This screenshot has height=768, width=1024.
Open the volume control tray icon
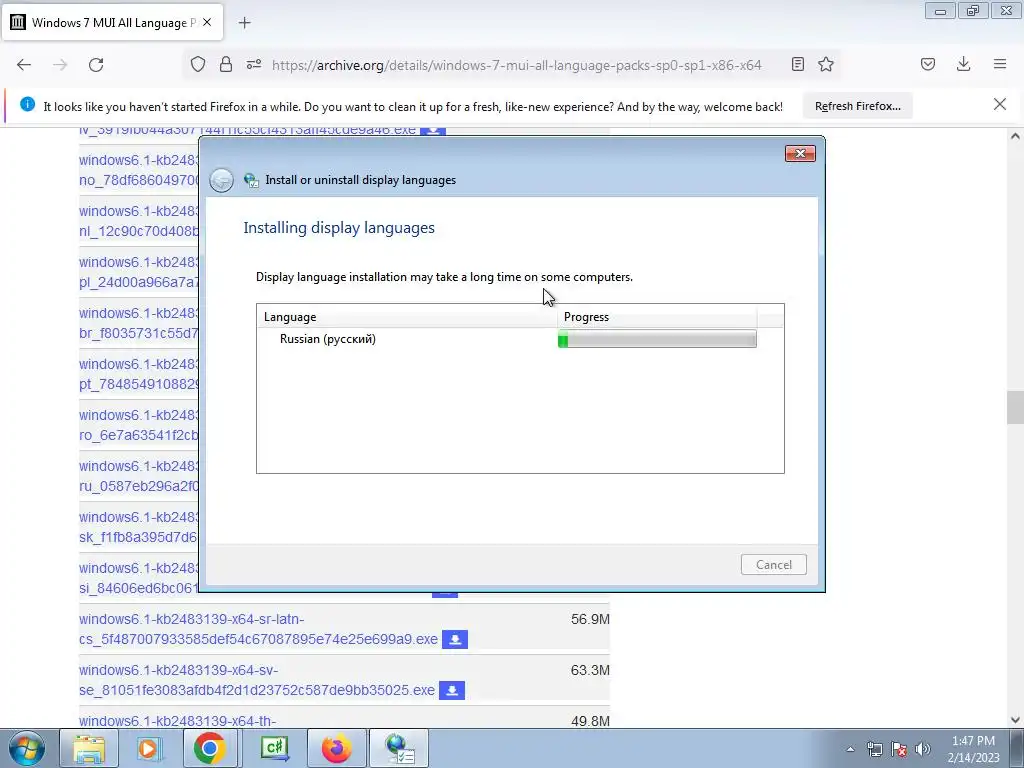tap(922, 749)
